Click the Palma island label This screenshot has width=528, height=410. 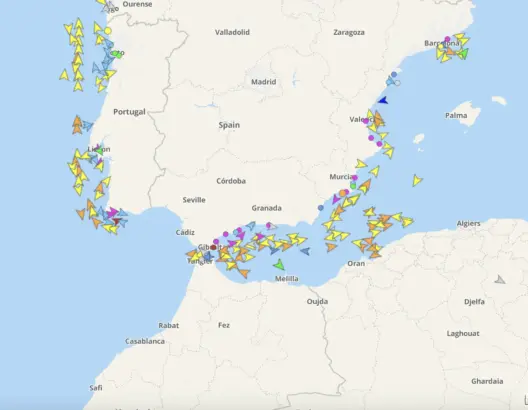[456, 115]
